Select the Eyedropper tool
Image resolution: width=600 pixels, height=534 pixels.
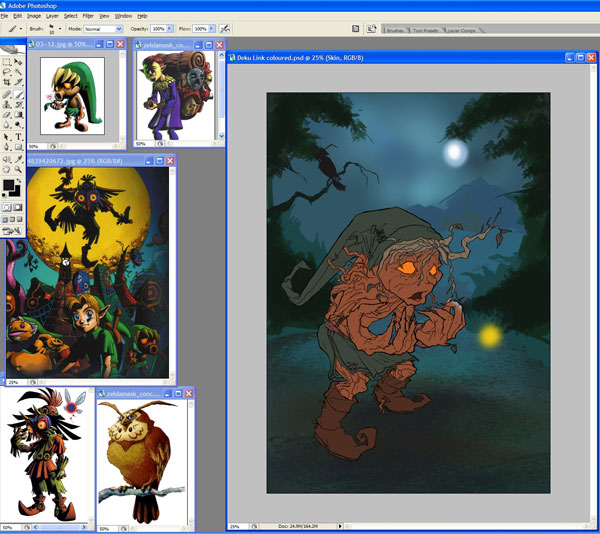tap(18, 159)
